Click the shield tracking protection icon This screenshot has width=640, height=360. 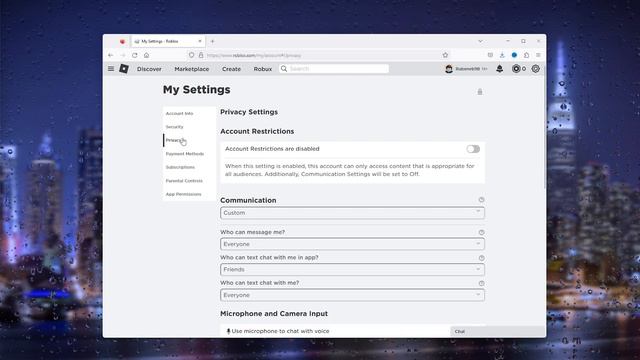point(191,55)
